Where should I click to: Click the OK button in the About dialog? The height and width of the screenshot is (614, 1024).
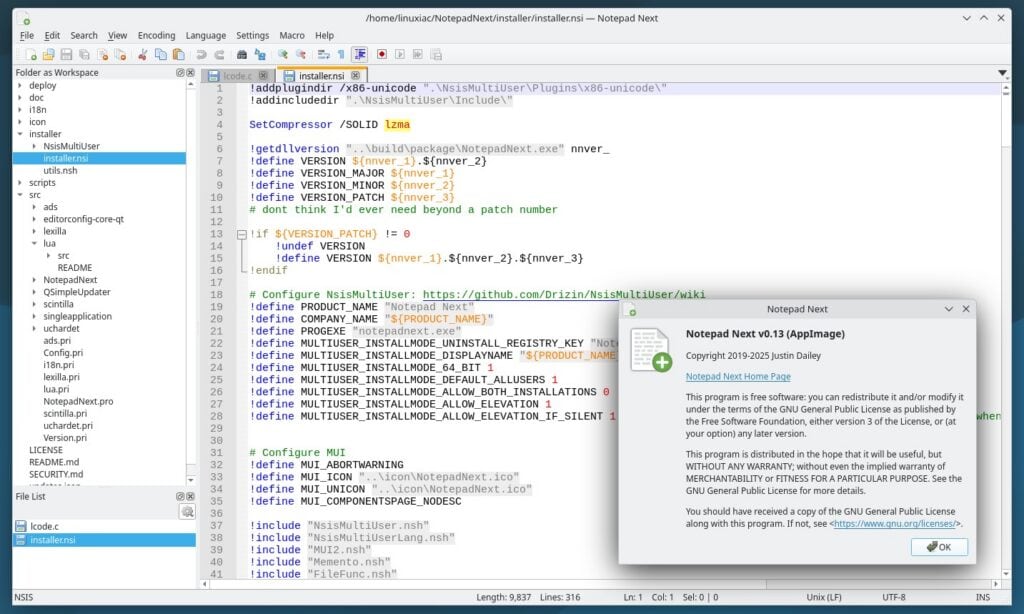point(938,547)
